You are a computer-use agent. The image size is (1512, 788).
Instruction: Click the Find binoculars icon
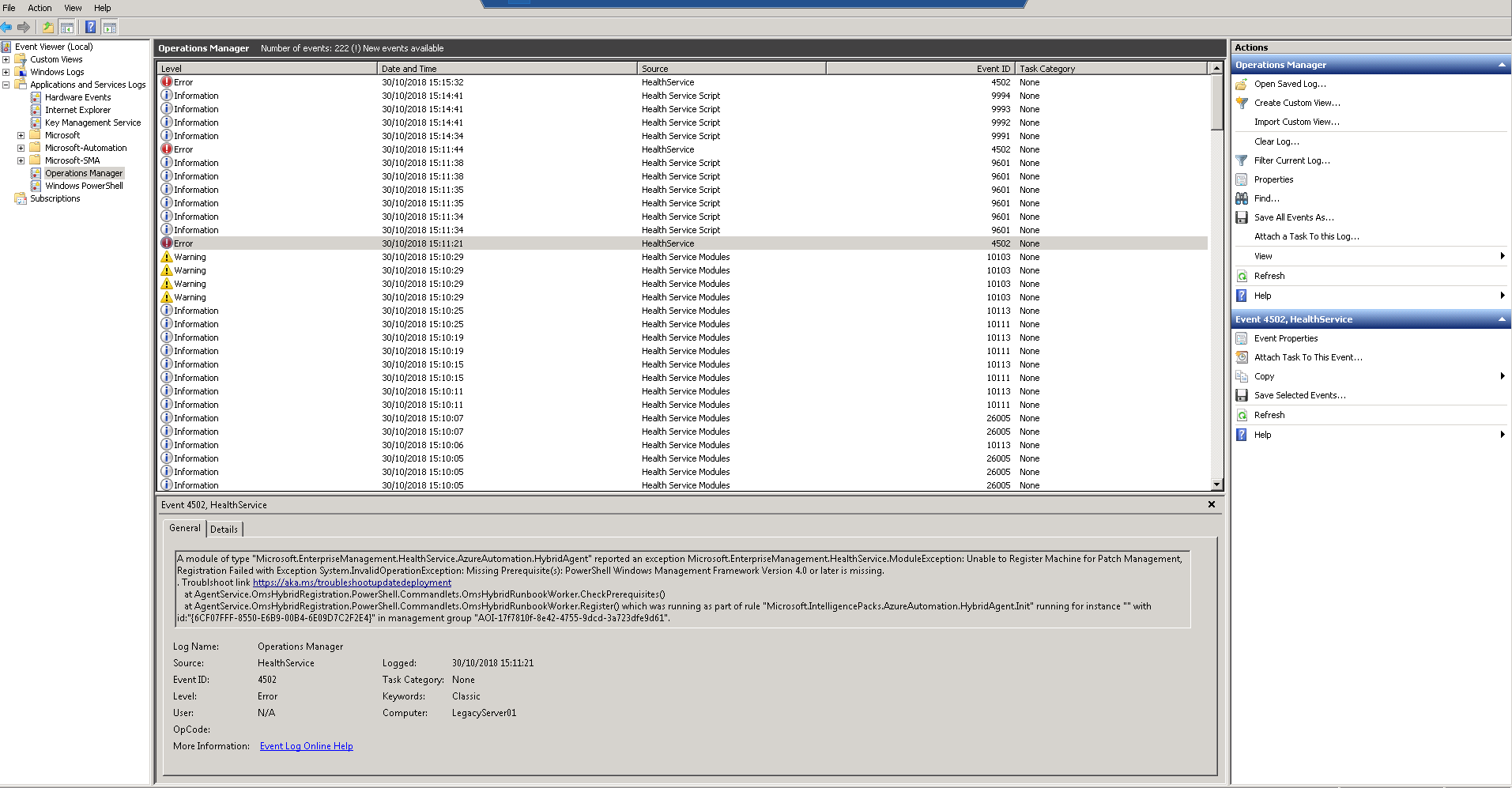1242,198
